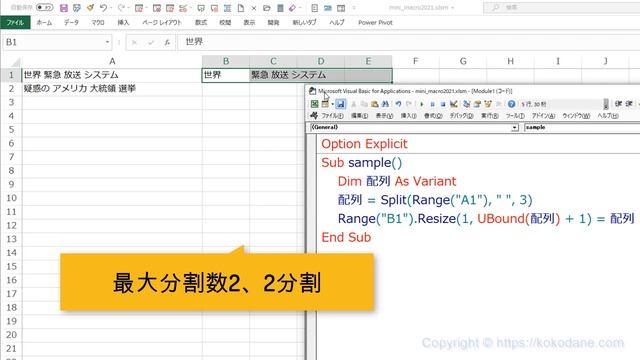The width and height of the screenshot is (640, 360).
Task: Open the sample procedure dropdown in VBA
Action: pos(582,127)
